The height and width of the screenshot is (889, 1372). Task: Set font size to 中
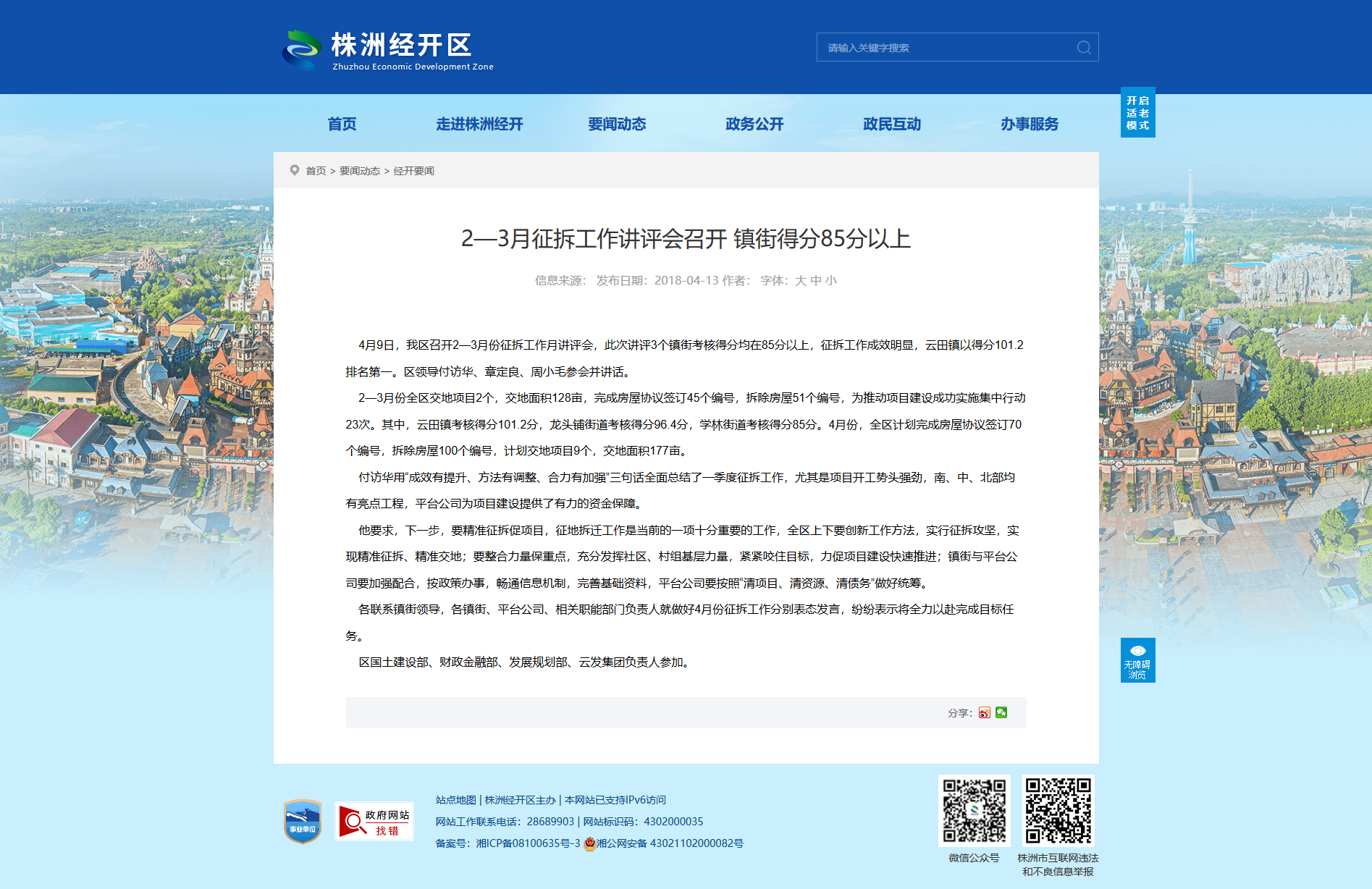coord(816,281)
